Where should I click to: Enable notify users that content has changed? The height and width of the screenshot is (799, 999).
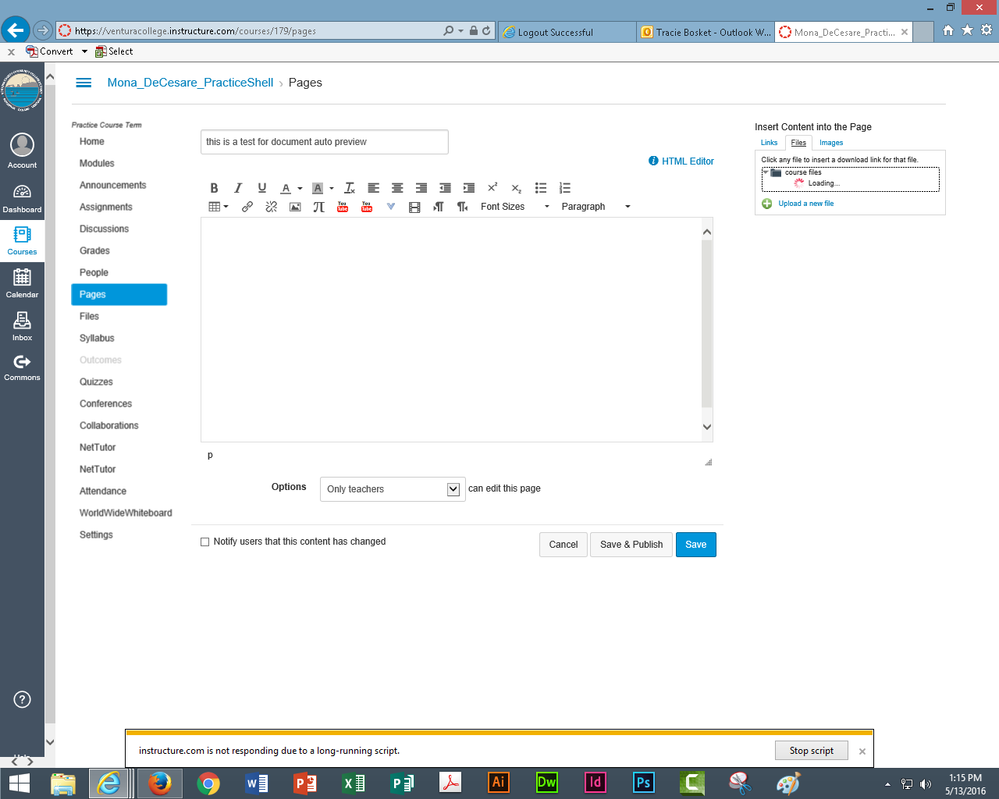pos(205,542)
